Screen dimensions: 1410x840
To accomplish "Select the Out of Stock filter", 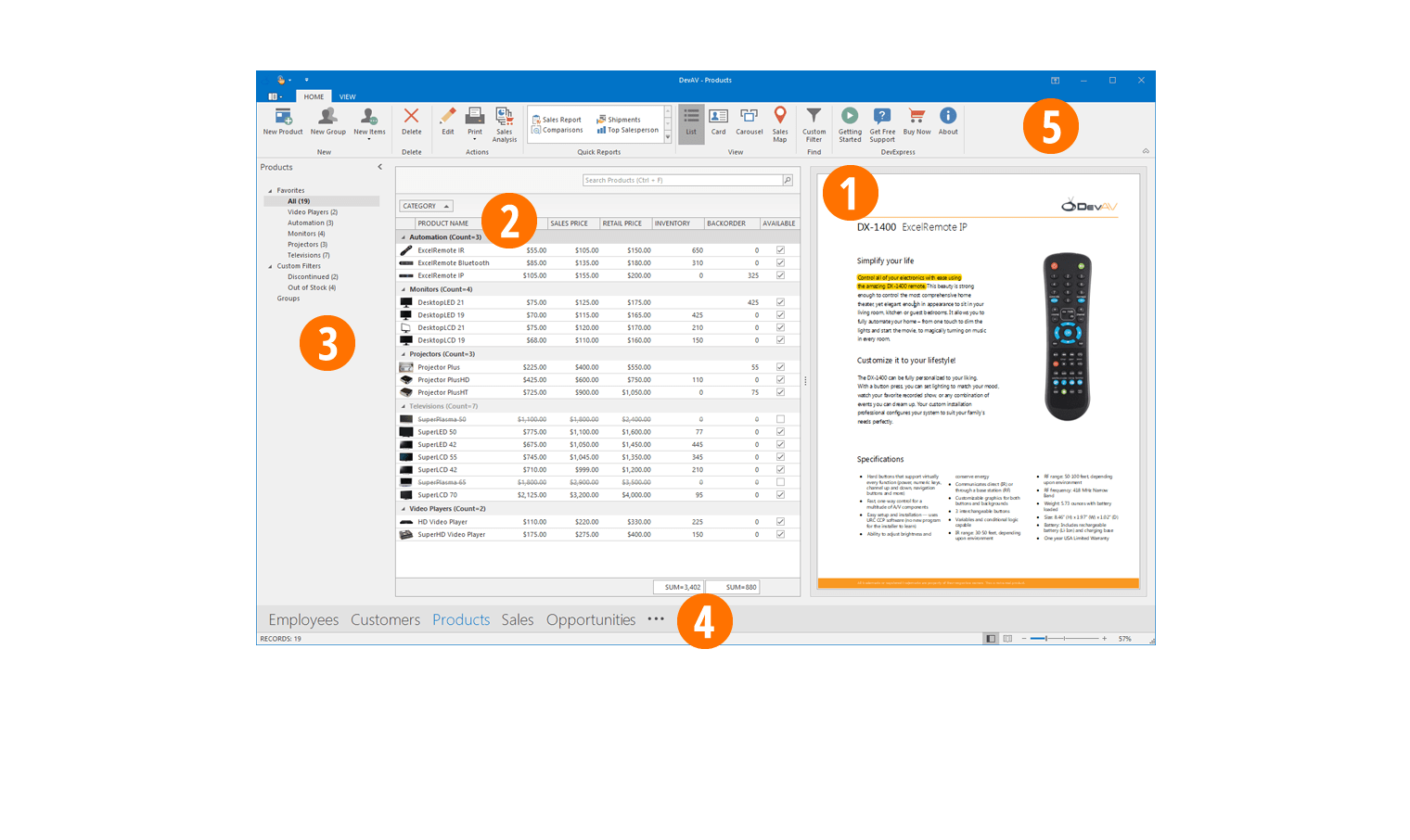I will (x=311, y=287).
